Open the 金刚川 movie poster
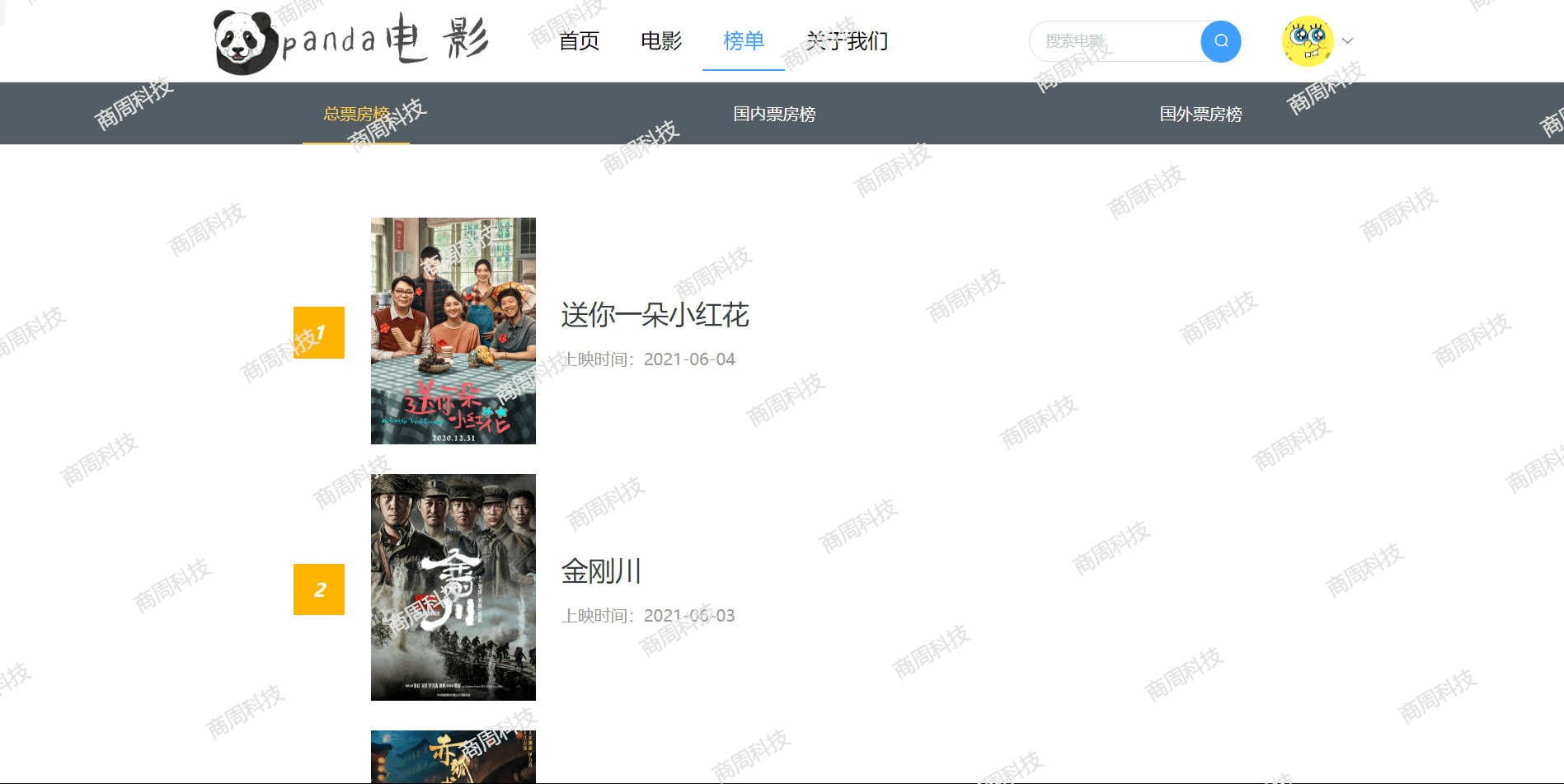The width and height of the screenshot is (1564, 784). point(453,587)
